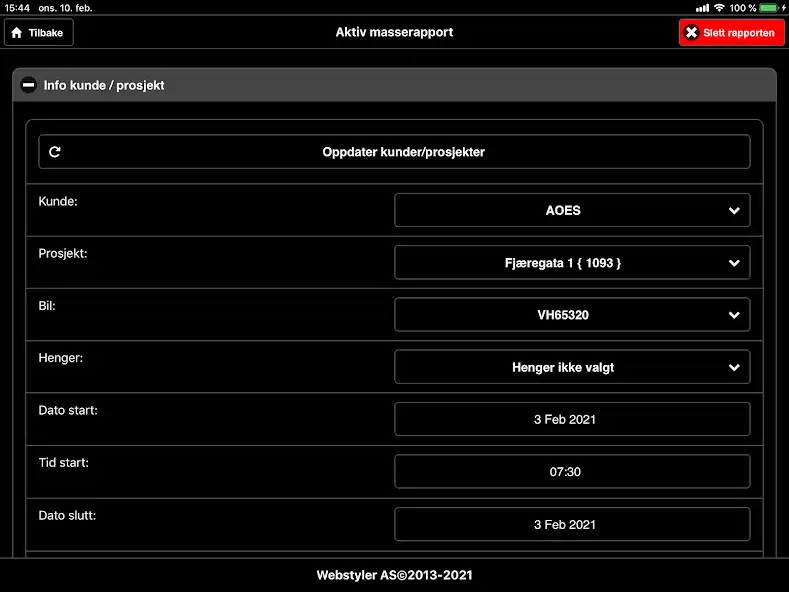Screen dimensions: 789x592
Task: Tap the battery icon in status bar
Action: pyautogui.click(x=770, y=8)
